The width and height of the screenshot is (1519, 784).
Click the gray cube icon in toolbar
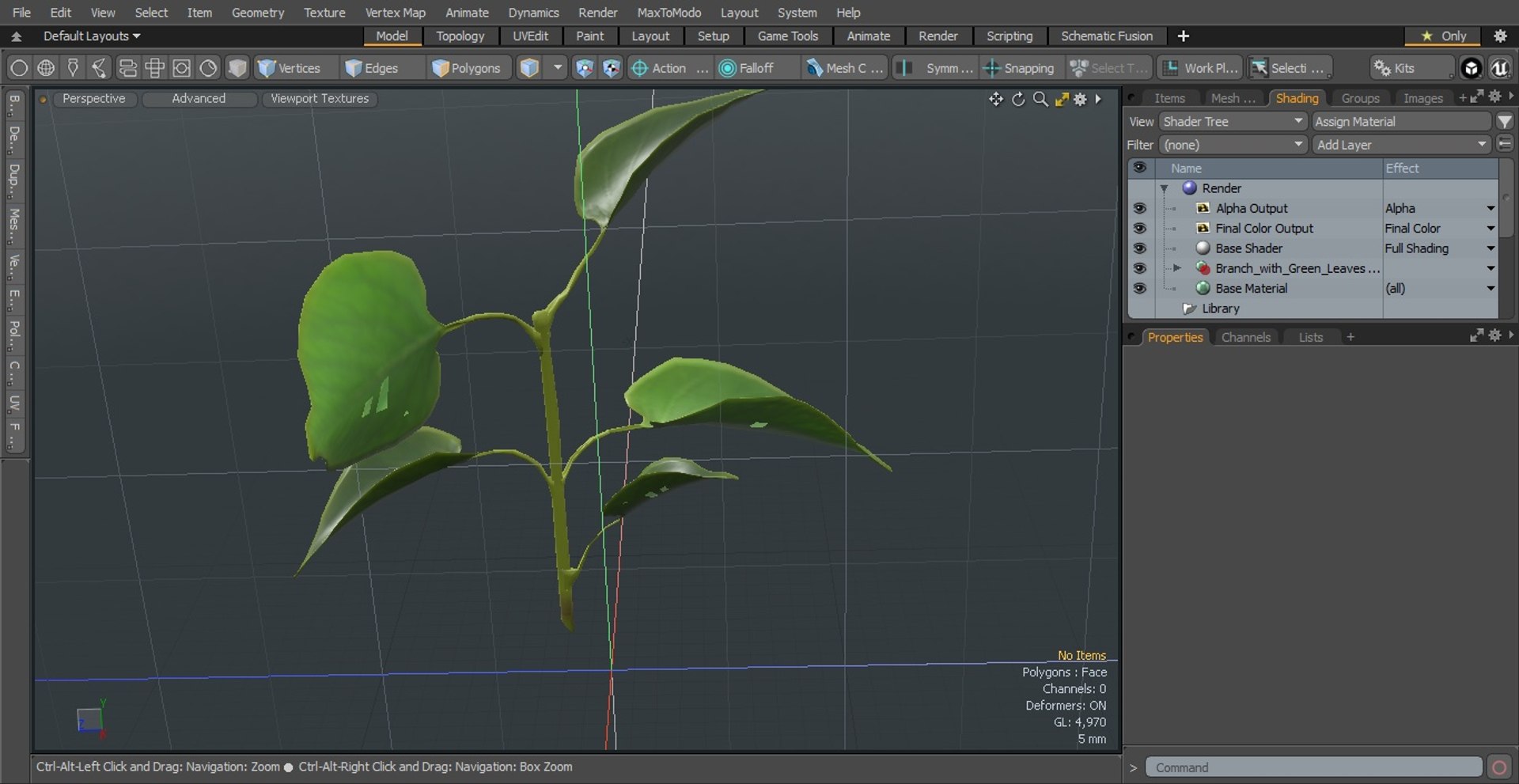click(237, 68)
